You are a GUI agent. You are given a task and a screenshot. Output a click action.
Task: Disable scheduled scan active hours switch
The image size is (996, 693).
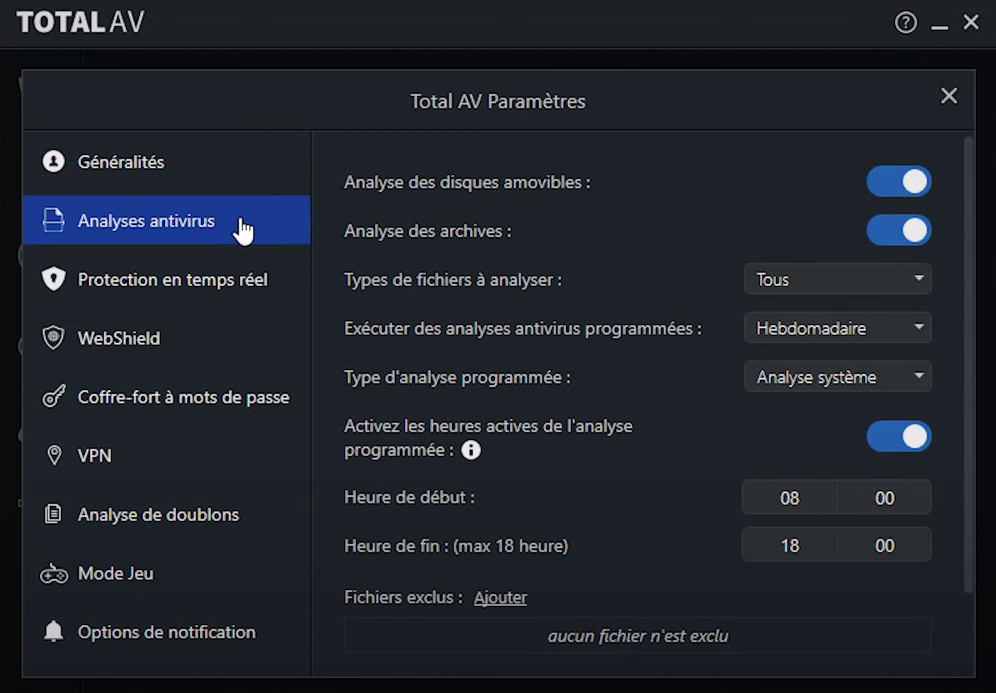coord(899,437)
